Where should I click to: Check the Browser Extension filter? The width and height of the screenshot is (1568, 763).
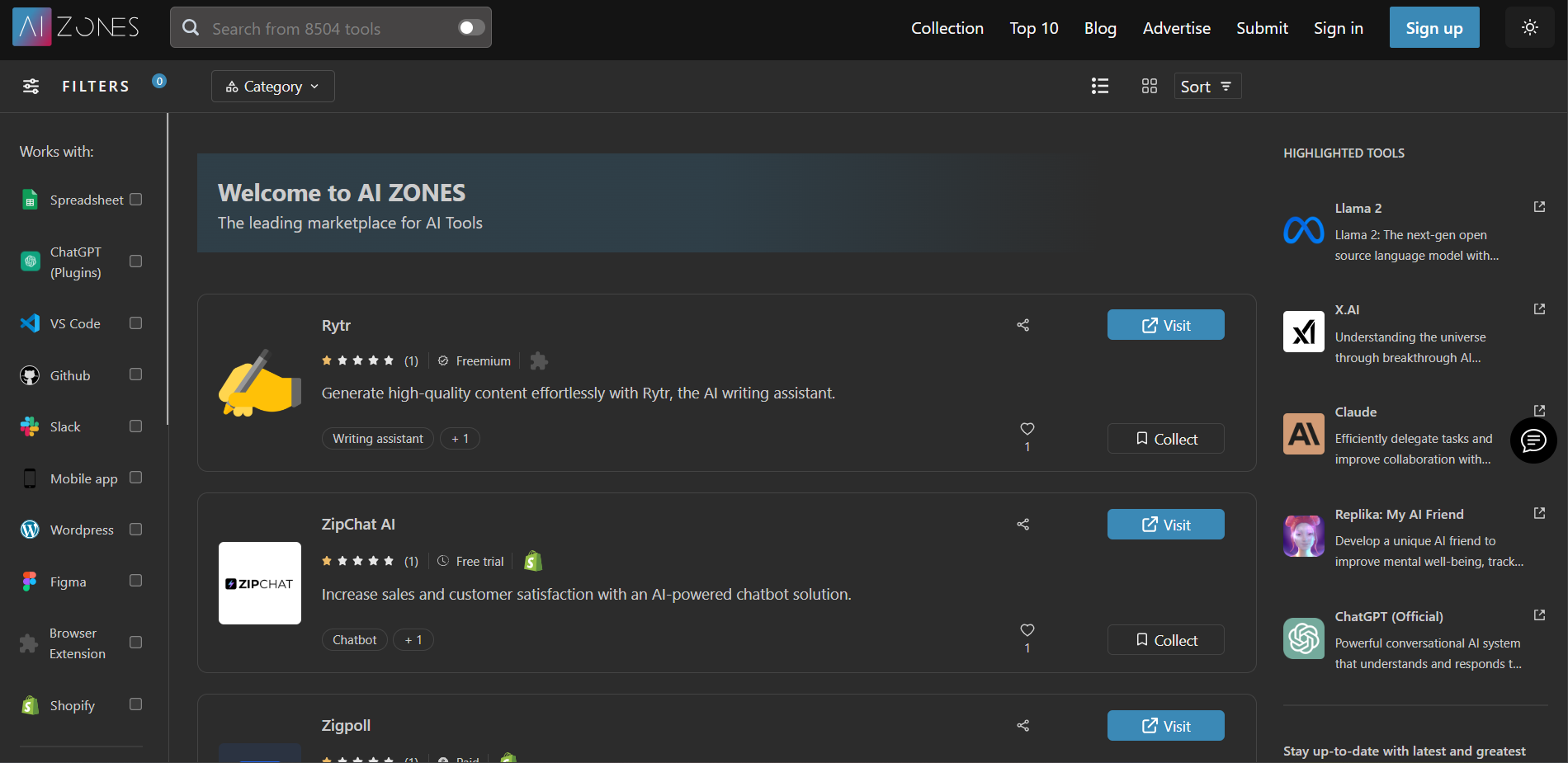[x=136, y=643]
